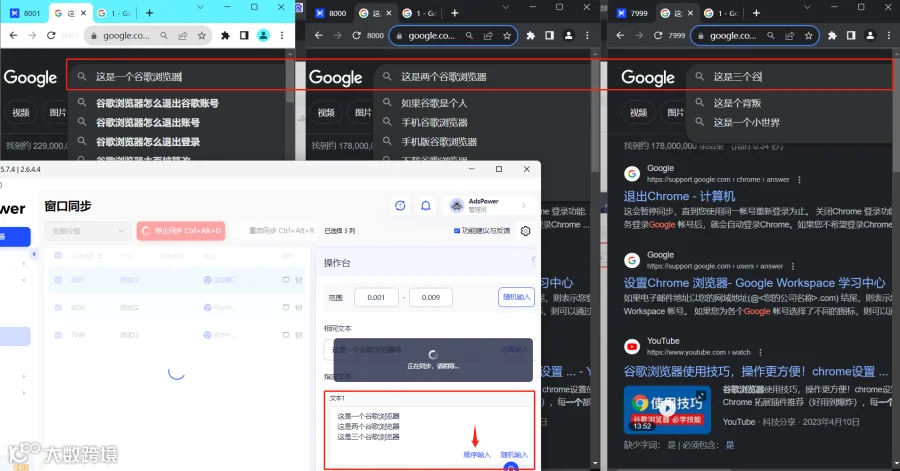900x471 pixels.
Task: Open AdsPower window sync settings gear
Action: coord(525,231)
